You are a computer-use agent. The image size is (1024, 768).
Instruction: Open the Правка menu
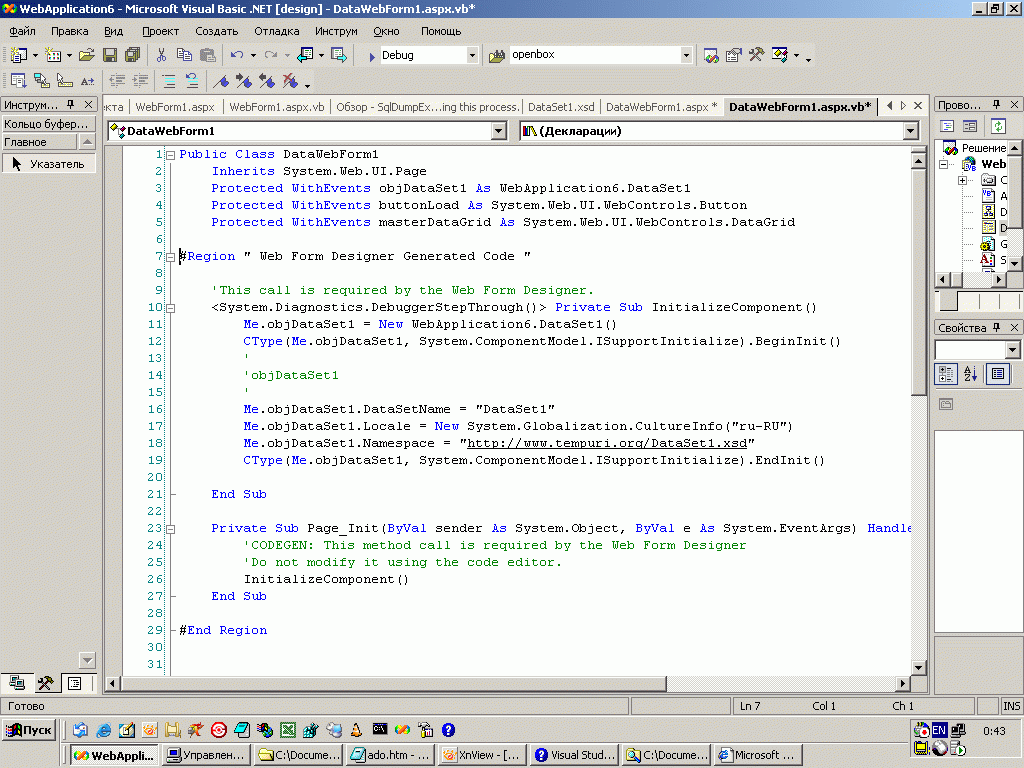(x=69, y=31)
